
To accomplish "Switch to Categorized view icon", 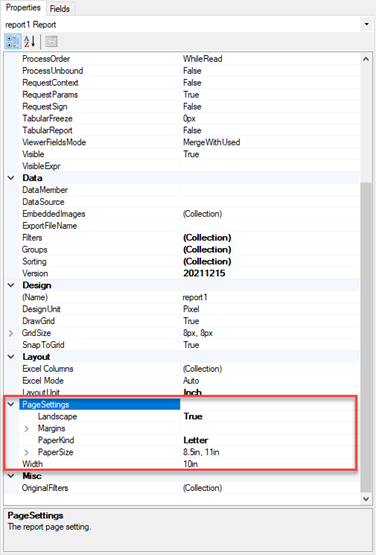I will [13, 41].
